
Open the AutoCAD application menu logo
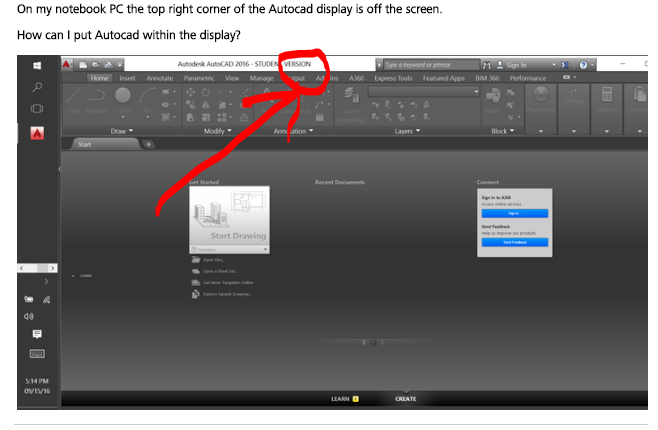coord(66,64)
